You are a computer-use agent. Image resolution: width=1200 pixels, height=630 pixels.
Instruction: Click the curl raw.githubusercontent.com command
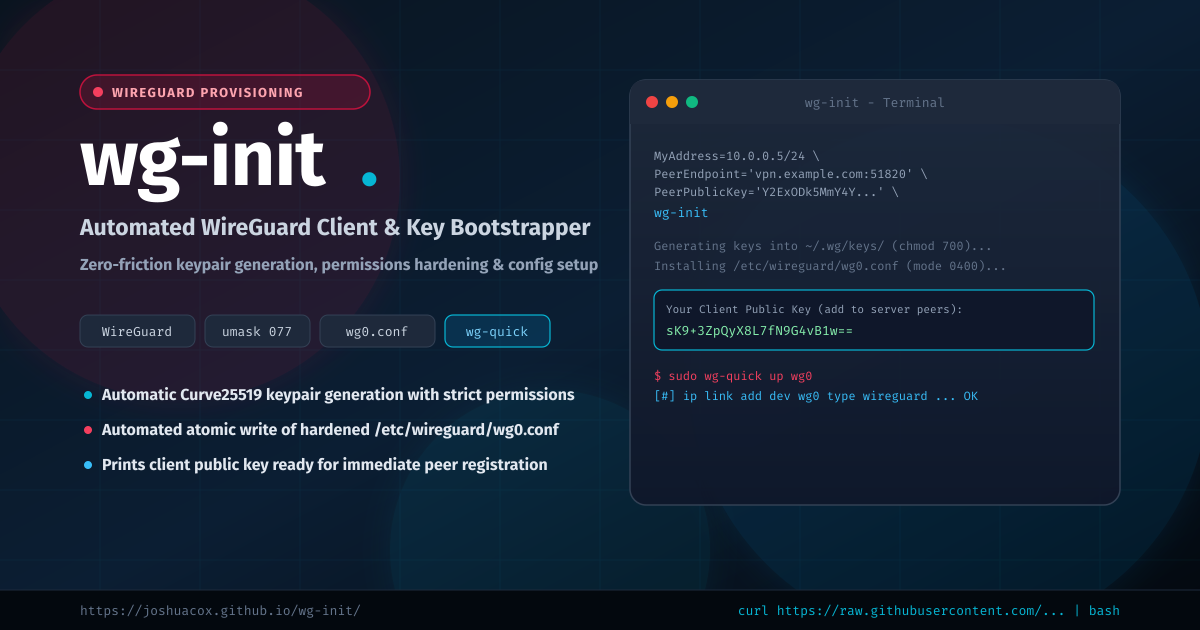pos(929,610)
